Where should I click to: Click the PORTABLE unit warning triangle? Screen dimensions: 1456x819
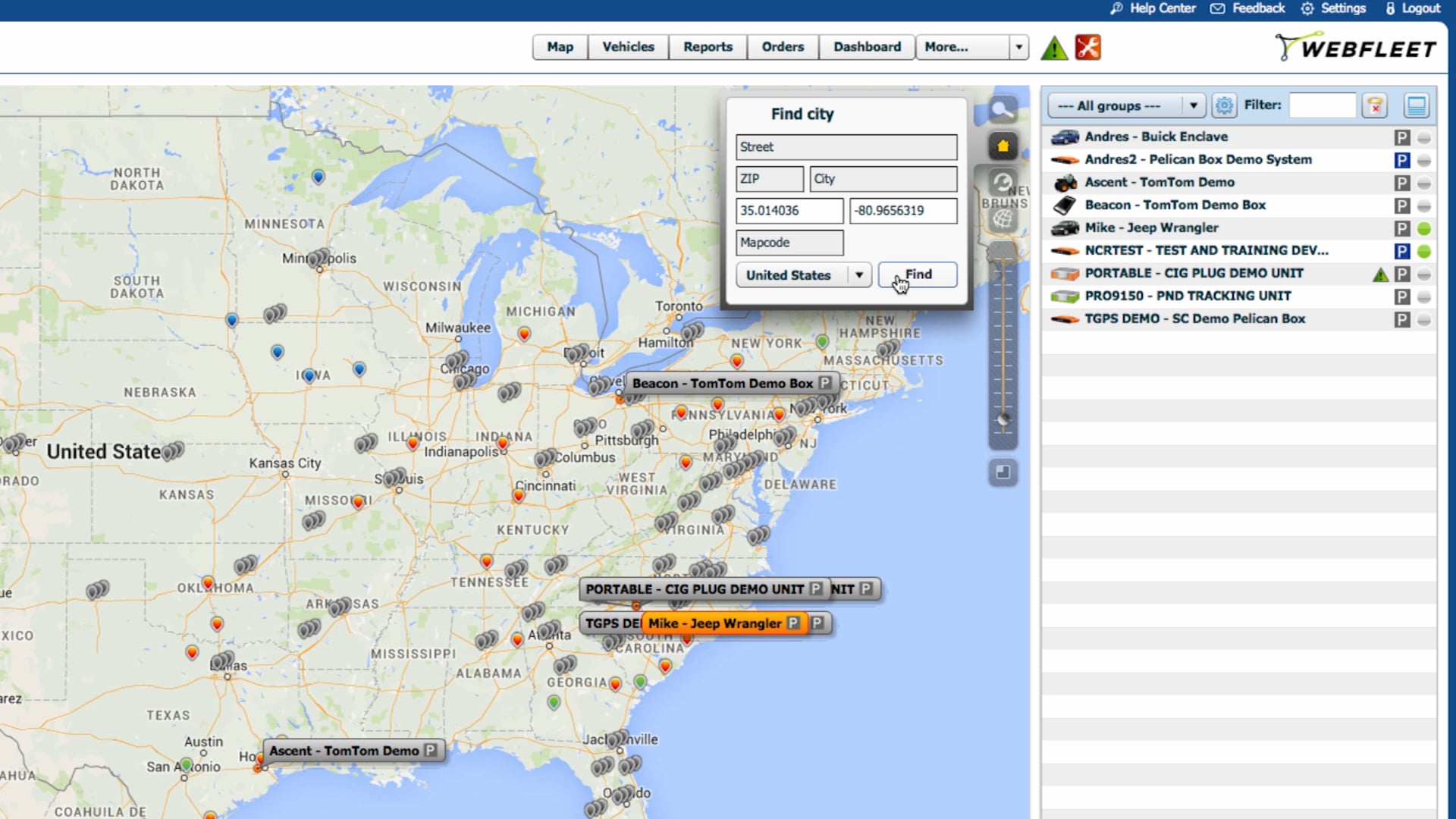point(1380,275)
